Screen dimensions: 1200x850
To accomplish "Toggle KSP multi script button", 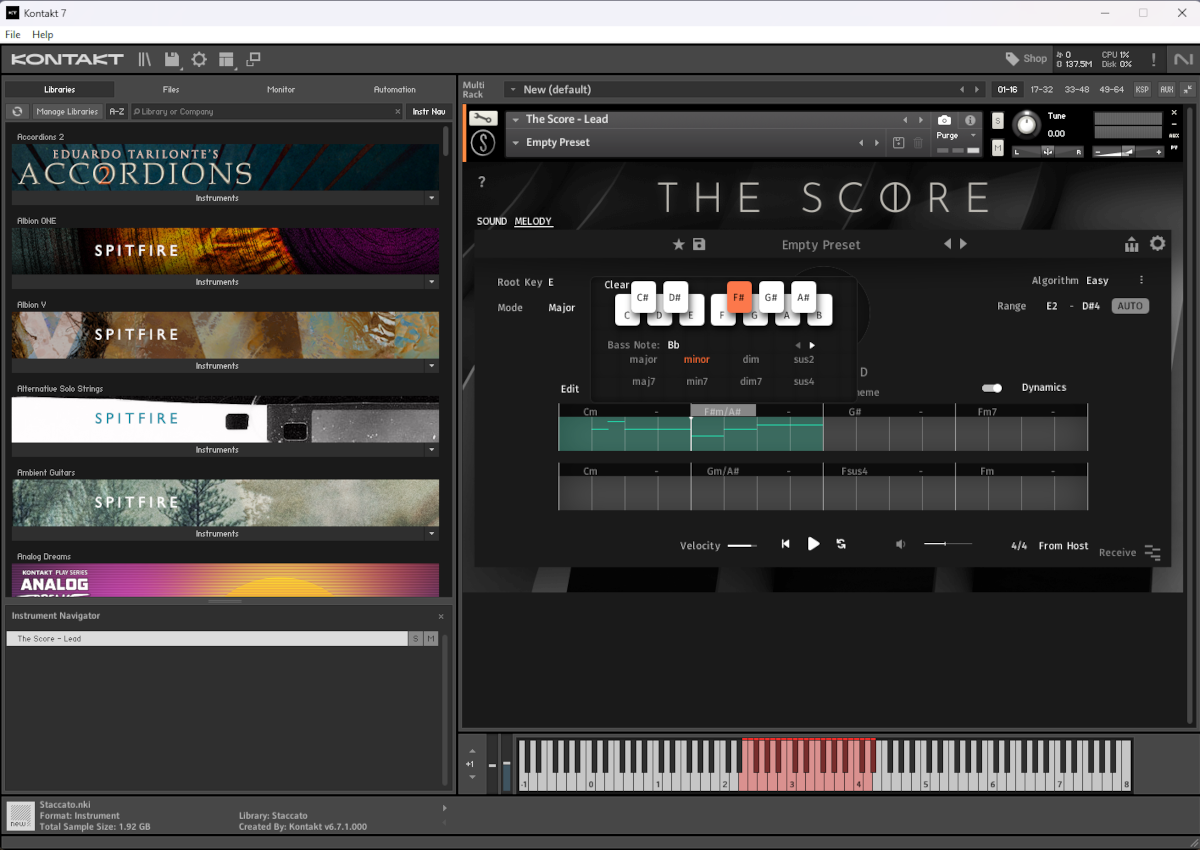I will click(x=1142, y=90).
